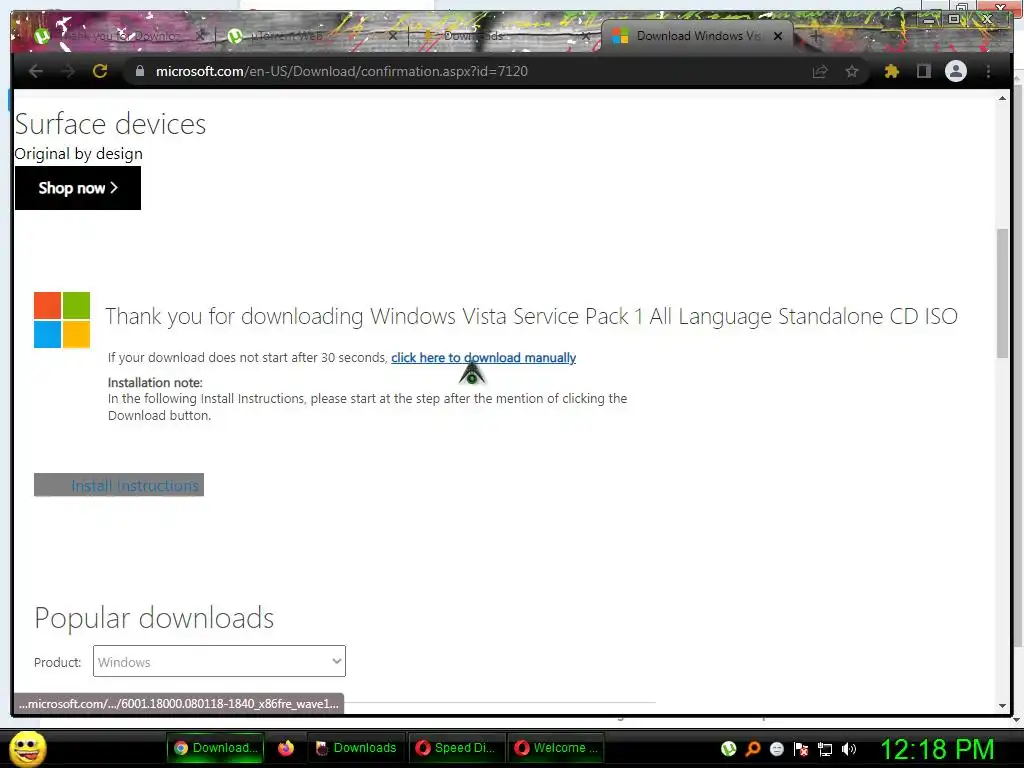Click the 'Installation note:' text
This screenshot has width=1024, height=768.
coord(155,383)
